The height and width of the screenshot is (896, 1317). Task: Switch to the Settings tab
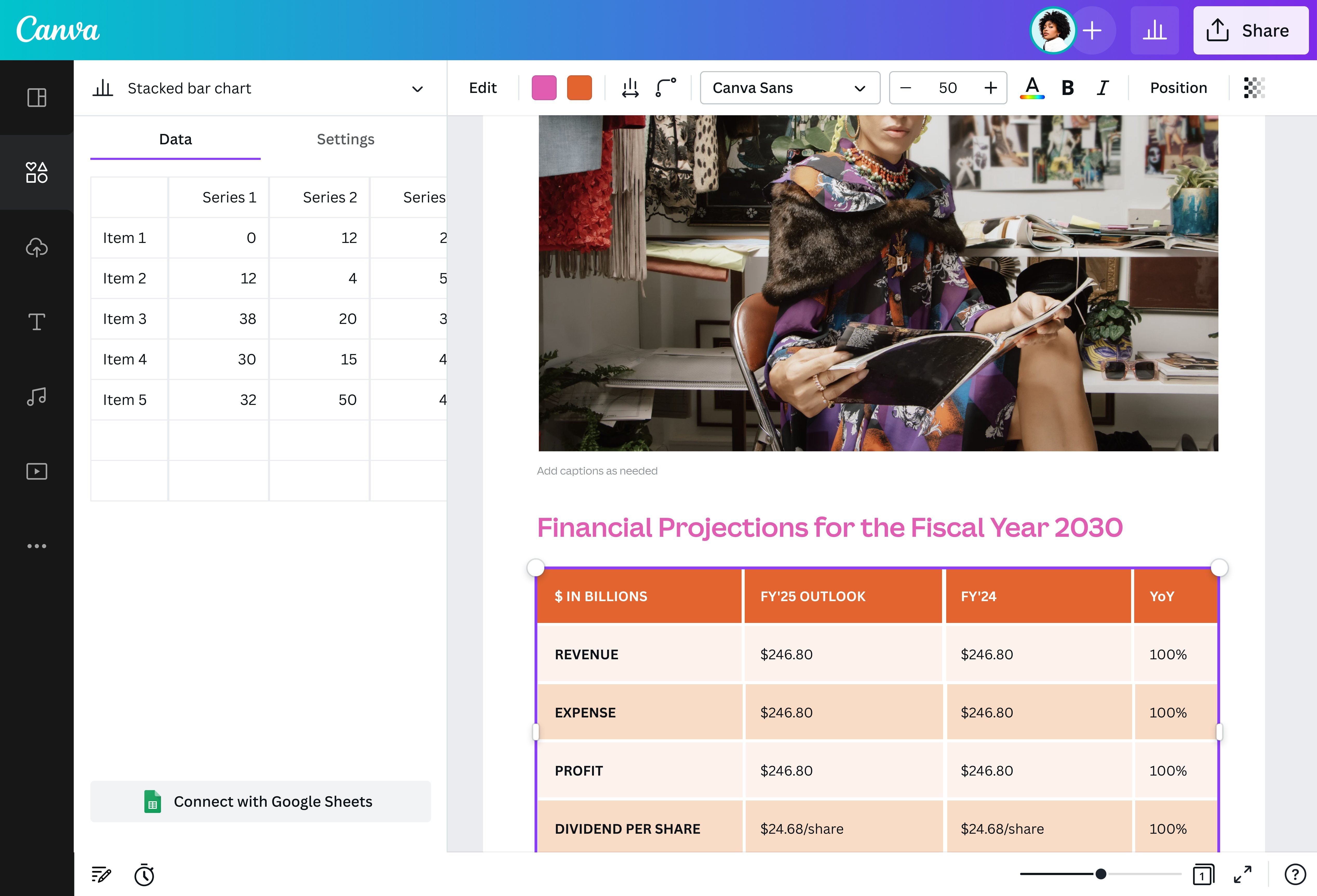[x=345, y=139]
